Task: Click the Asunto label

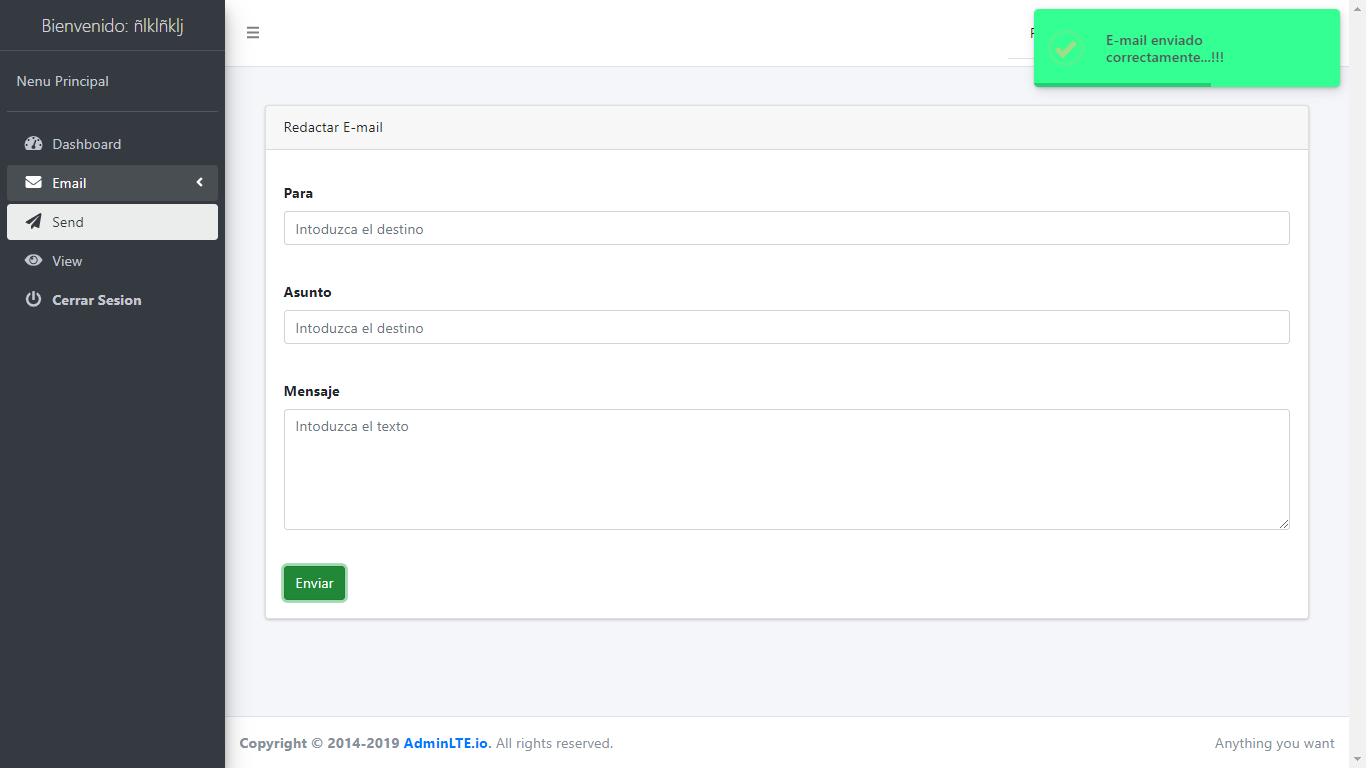Action: (307, 292)
